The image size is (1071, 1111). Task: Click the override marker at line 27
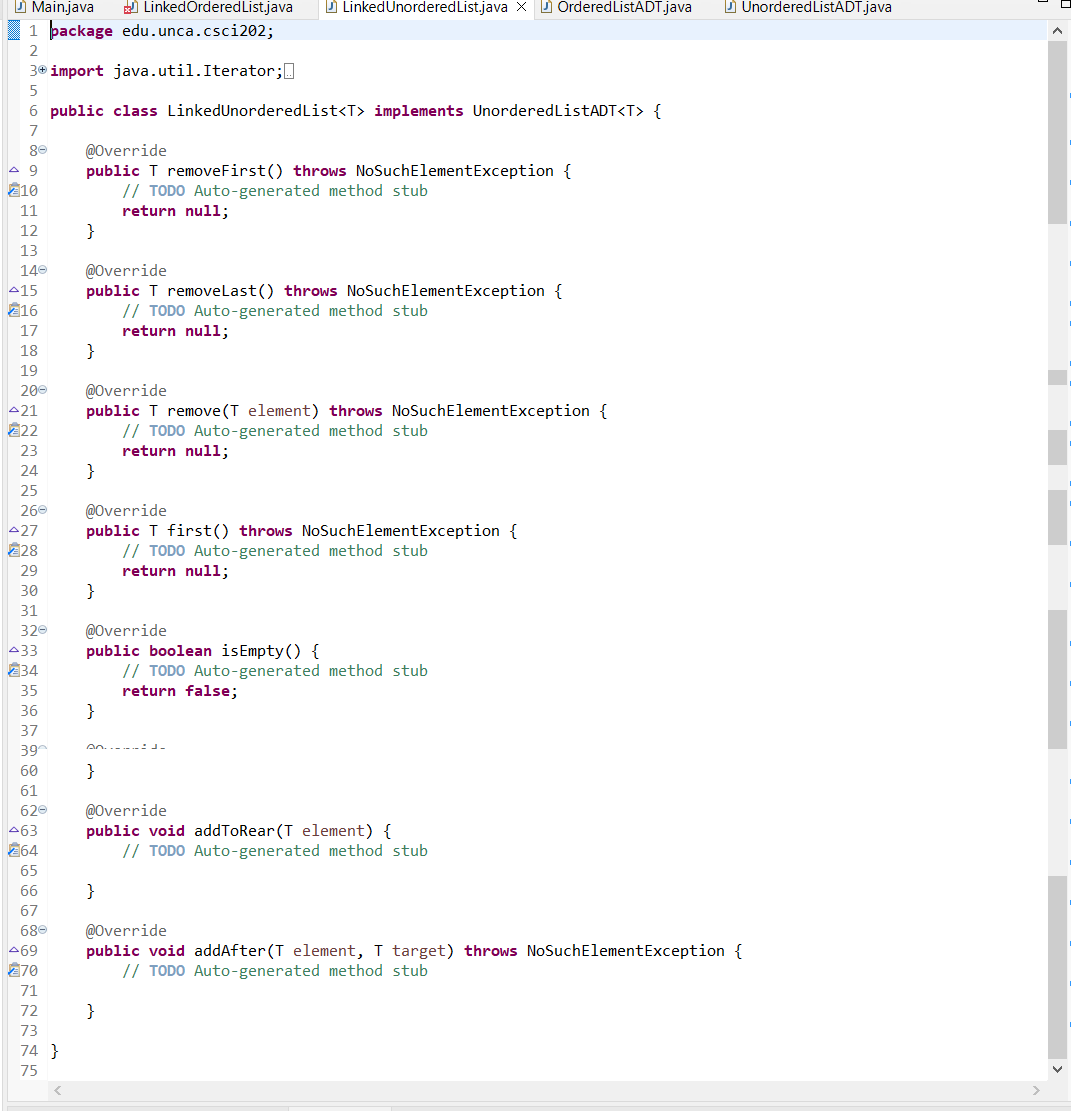13,530
